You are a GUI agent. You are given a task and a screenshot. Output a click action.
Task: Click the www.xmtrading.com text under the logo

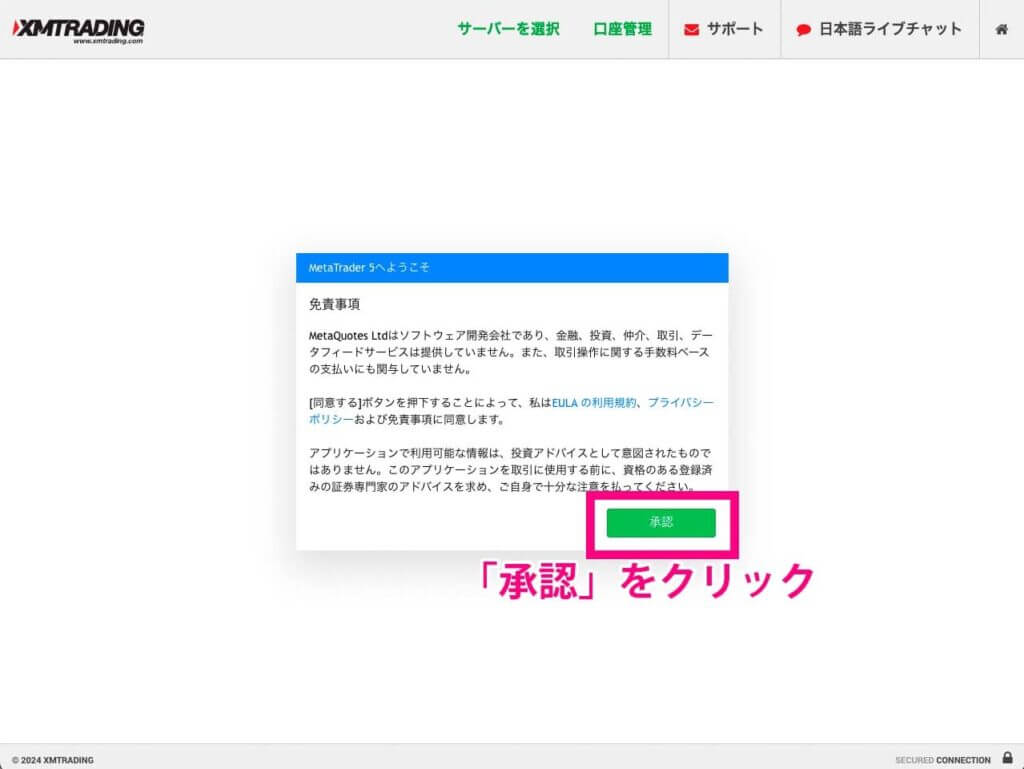point(108,42)
